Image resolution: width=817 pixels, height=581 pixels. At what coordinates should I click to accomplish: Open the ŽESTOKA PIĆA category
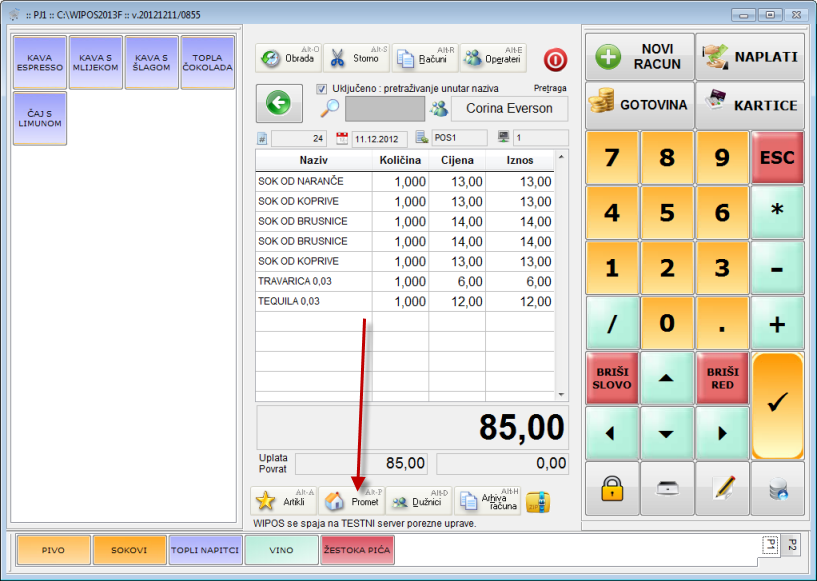point(357,550)
